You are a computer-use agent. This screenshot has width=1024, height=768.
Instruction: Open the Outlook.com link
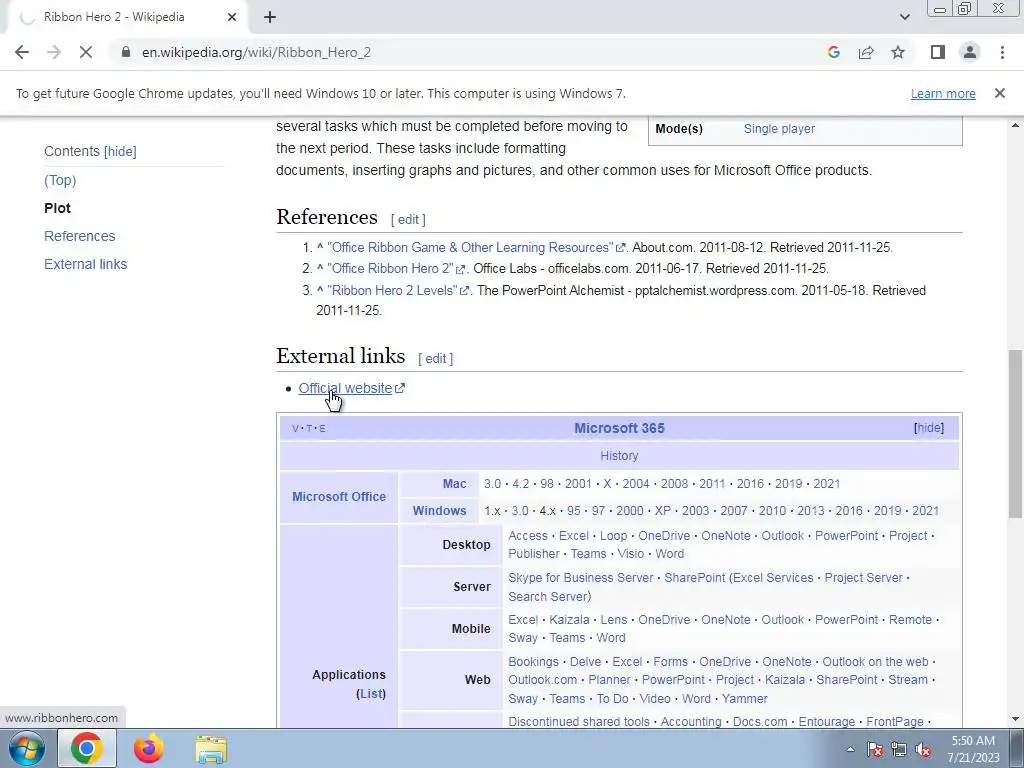coord(542,680)
